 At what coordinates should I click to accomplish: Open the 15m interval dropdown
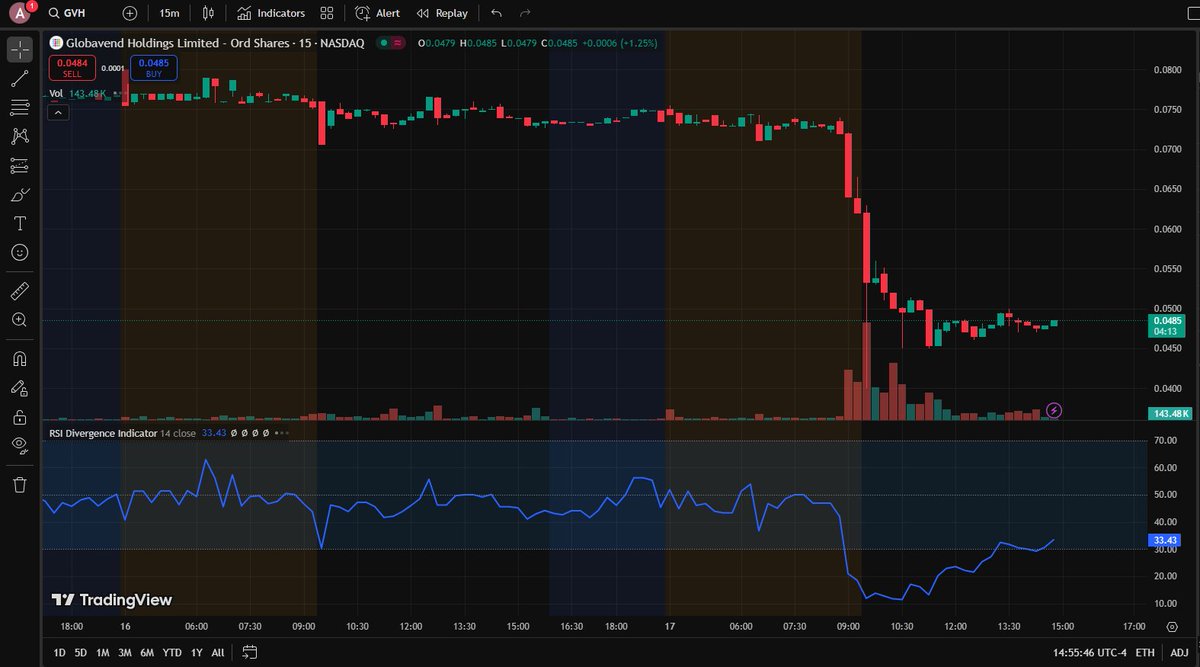coord(170,14)
